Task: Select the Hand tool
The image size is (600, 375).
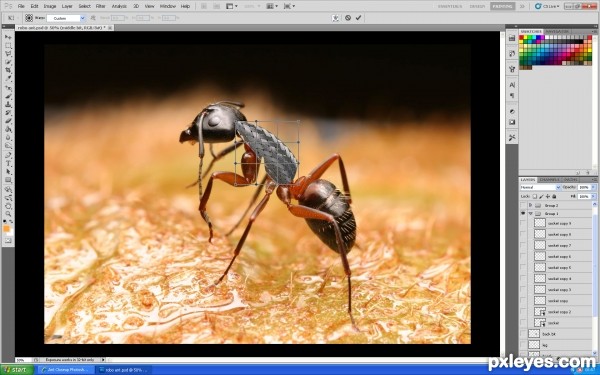Action: tap(8, 206)
